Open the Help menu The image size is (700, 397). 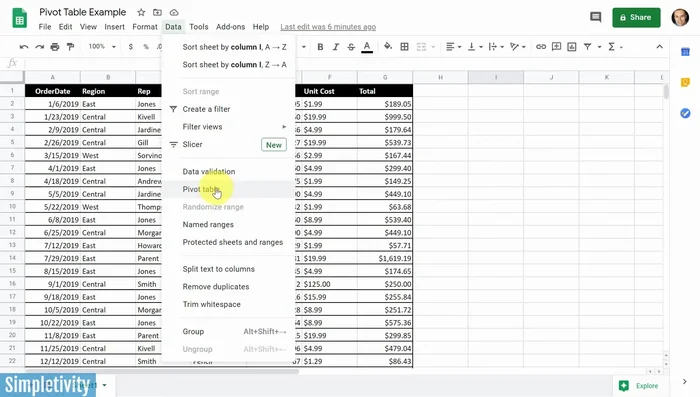pyautogui.click(x=261, y=27)
